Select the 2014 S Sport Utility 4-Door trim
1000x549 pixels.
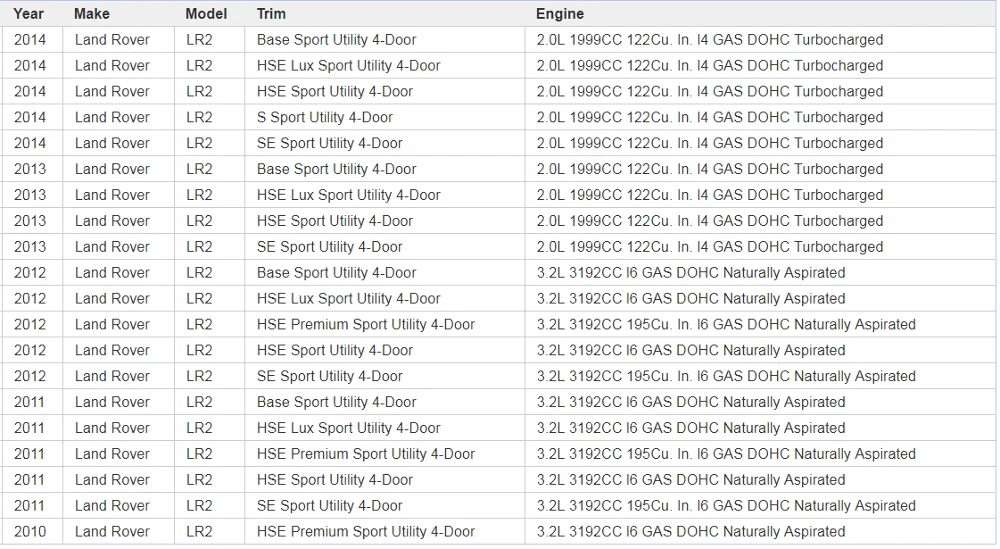click(x=324, y=117)
